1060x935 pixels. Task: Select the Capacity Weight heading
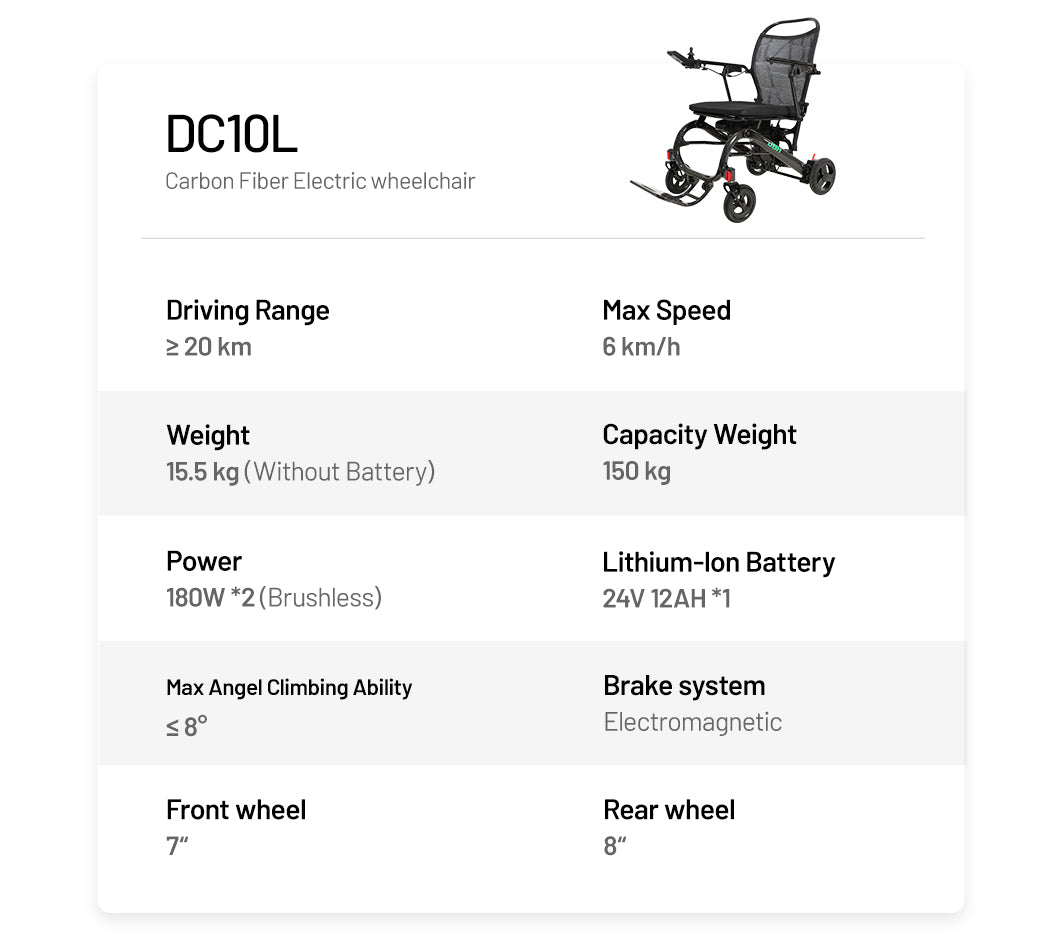(699, 435)
